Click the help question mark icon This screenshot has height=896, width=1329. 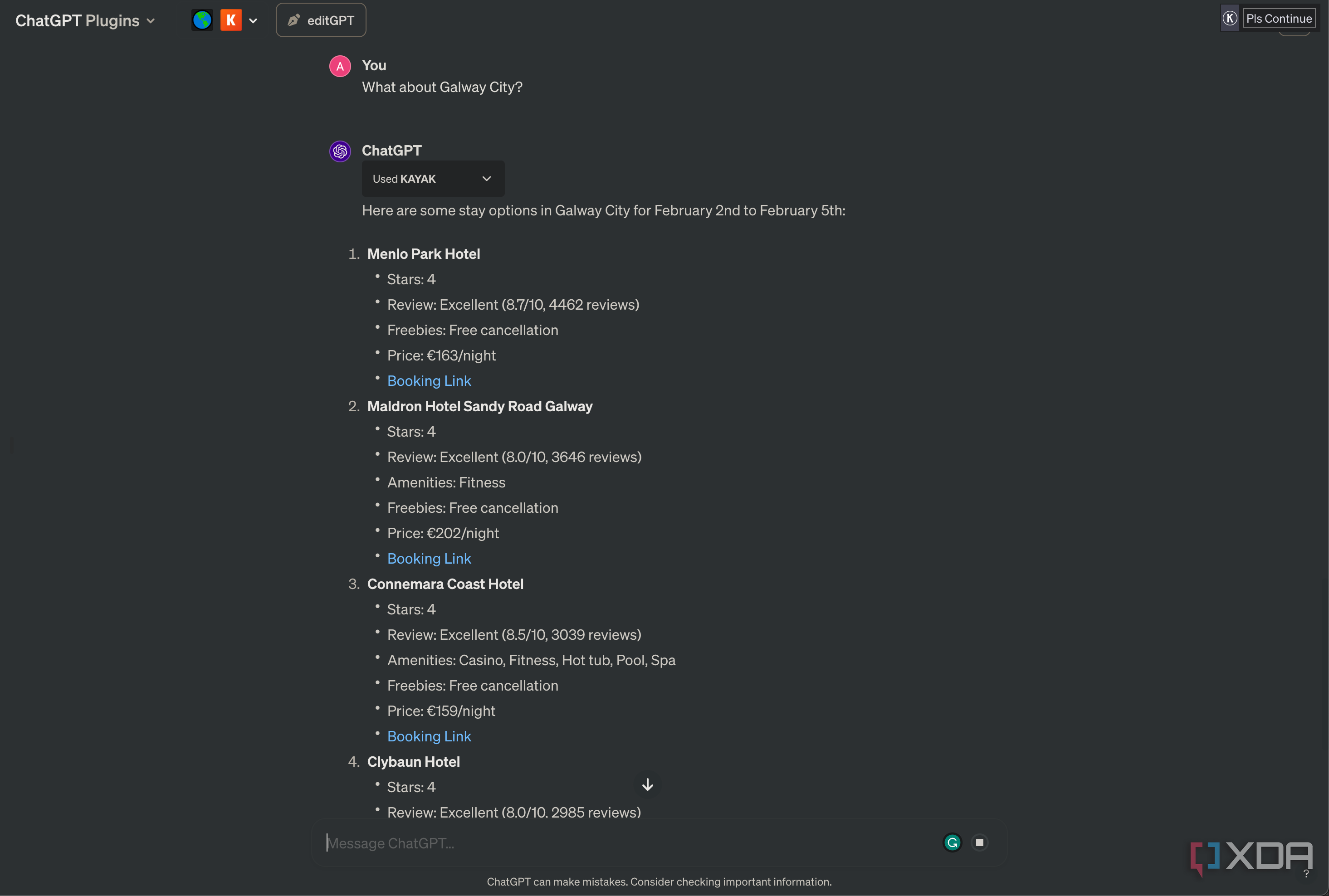pos(1306,874)
